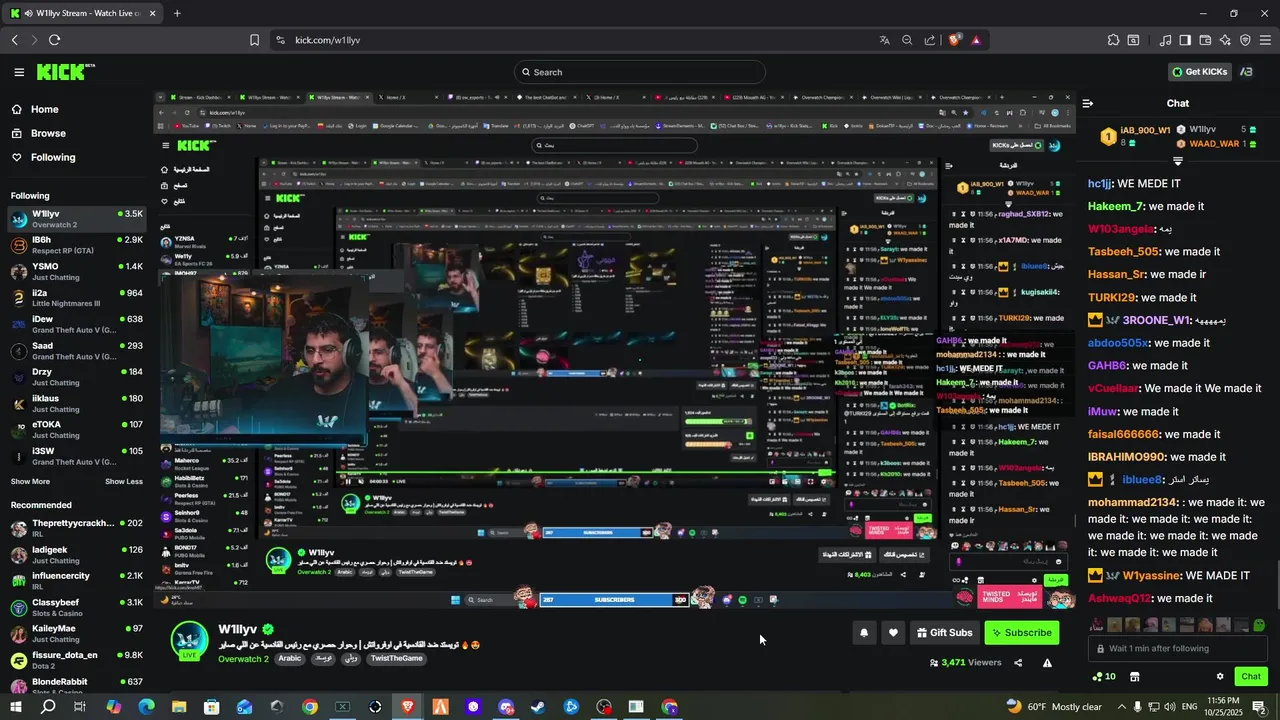1280x720 pixels.
Task: Focus the Kick search box
Action: (x=640, y=72)
